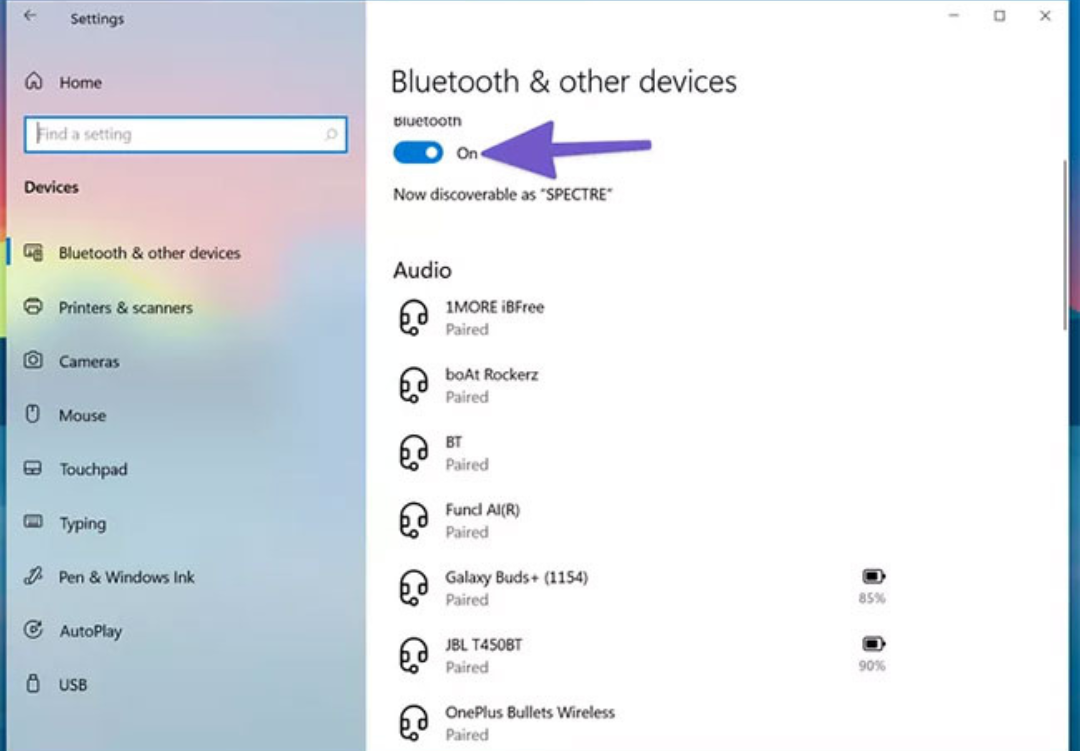
Task: Click the keyboard icon next to Typing
Action: [x=33, y=521]
